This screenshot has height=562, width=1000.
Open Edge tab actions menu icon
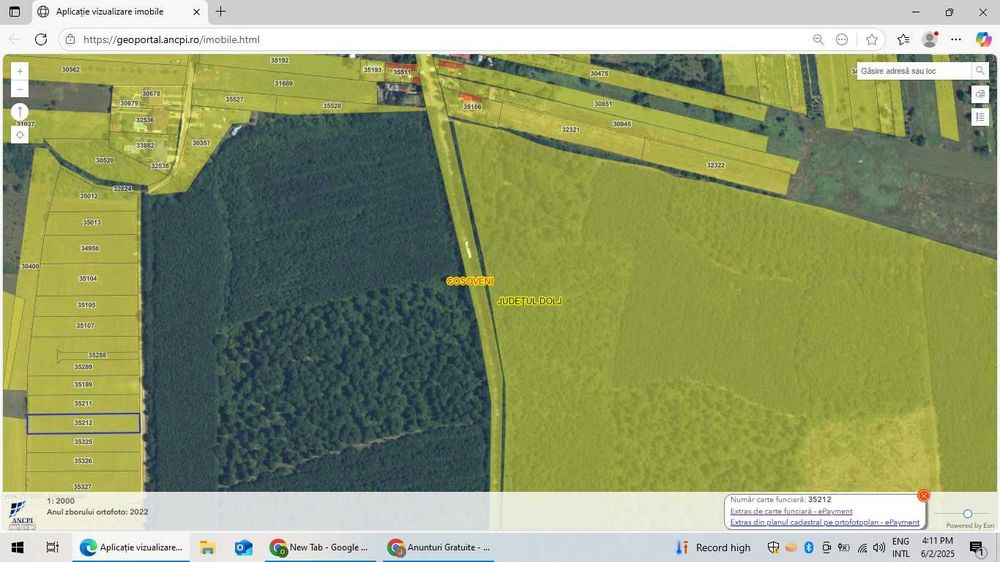pyautogui.click(x=14, y=11)
